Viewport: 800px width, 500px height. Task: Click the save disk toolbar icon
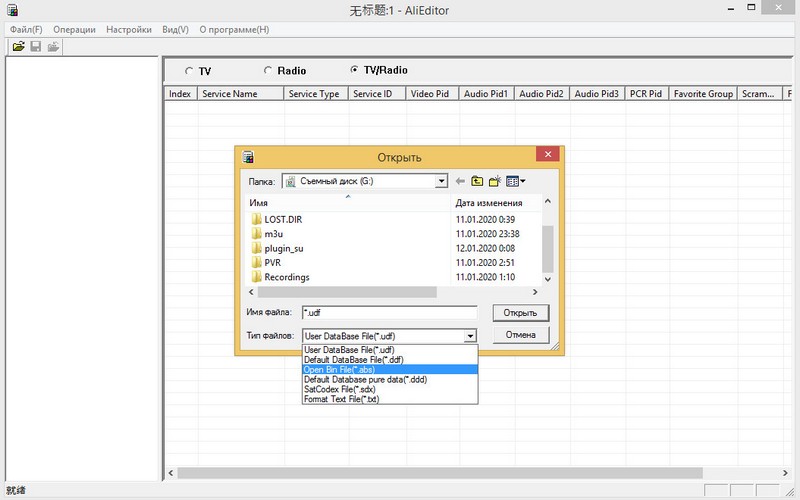pyautogui.click(x=36, y=46)
